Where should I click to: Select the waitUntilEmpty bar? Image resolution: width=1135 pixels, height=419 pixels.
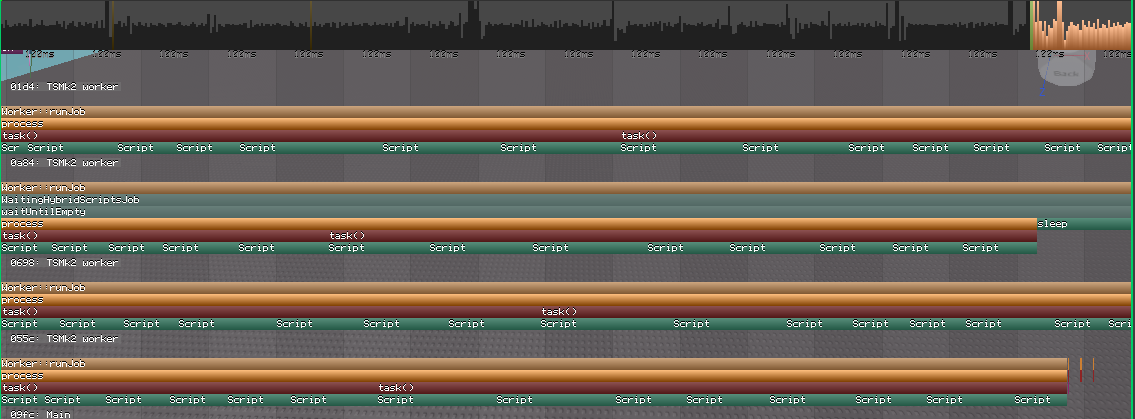tap(565, 212)
